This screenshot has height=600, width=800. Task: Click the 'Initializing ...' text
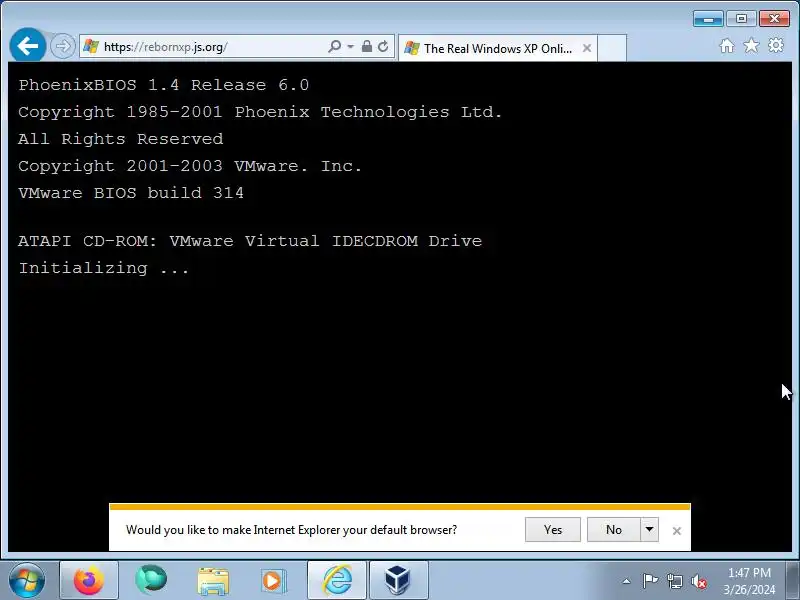[104, 268]
